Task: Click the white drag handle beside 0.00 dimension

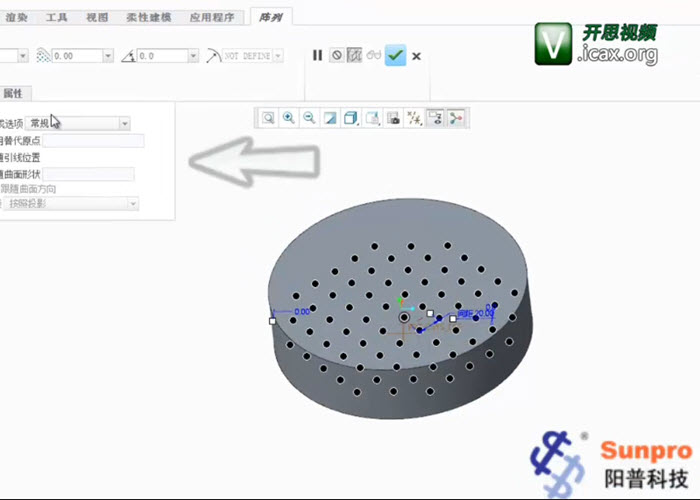Action: pos(273,321)
